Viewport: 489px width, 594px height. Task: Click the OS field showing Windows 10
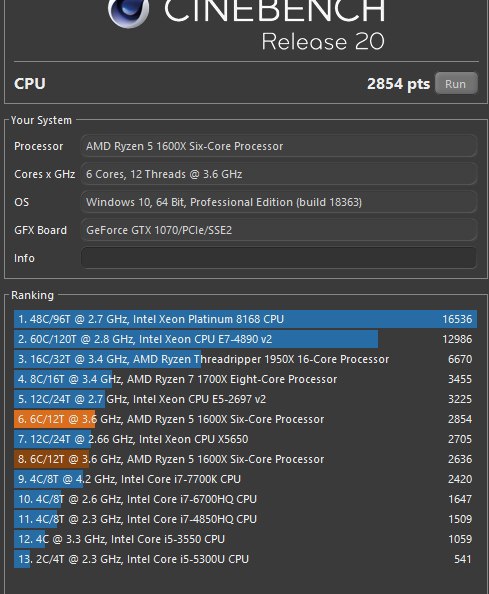point(279,202)
